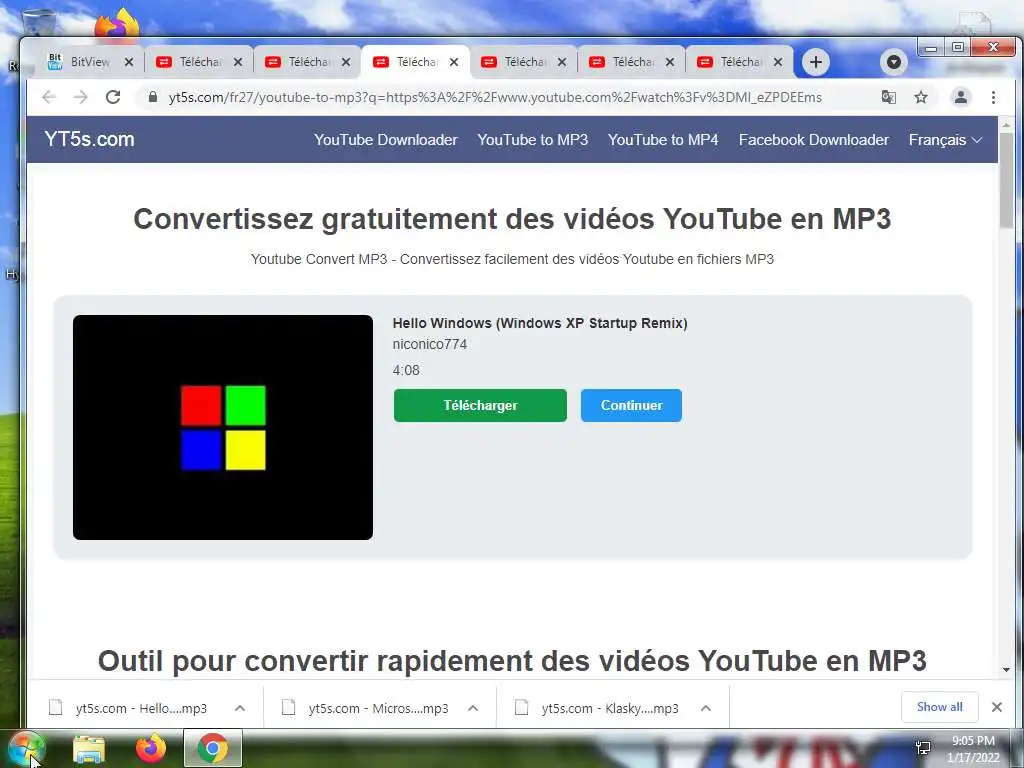Screen dimensions: 1024x768
Task: Close the downloads bar
Action: [x=997, y=707]
